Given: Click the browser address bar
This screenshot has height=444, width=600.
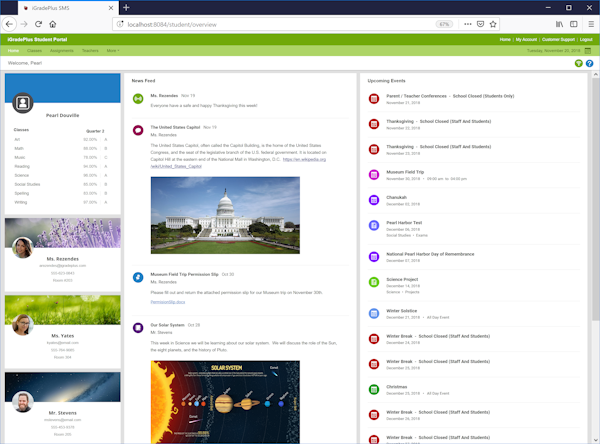Looking at the screenshot, I should (x=250, y=23).
